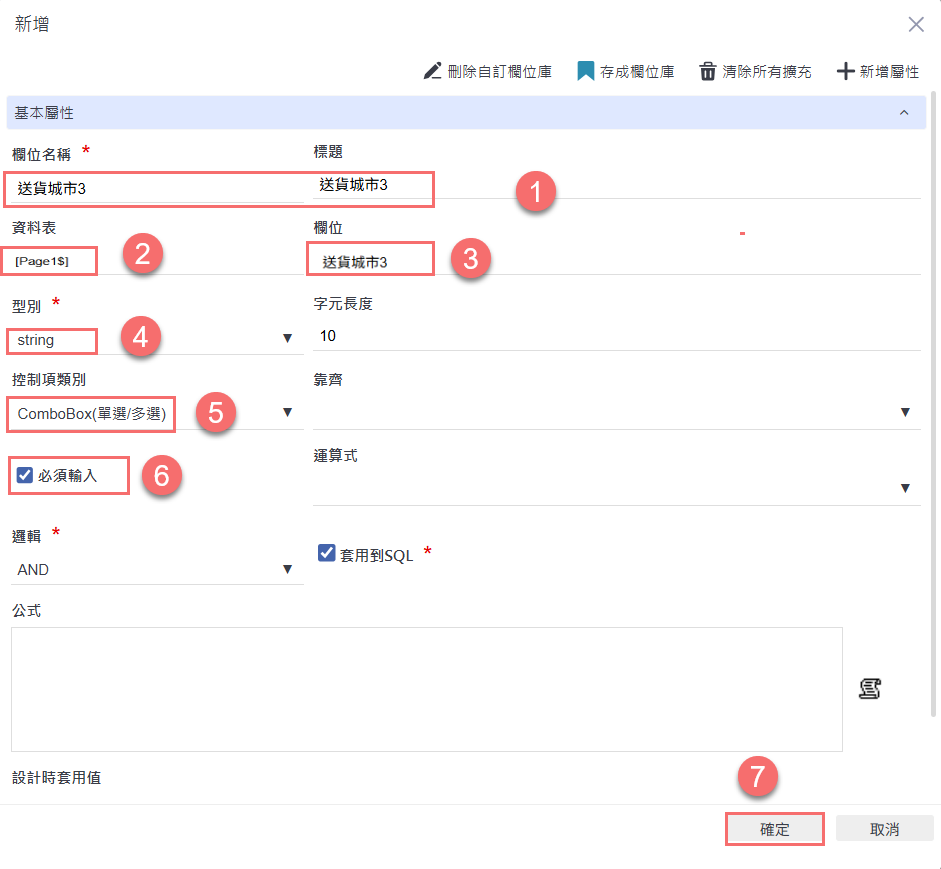
Task: Expand the 運算式 dropdown
Action: [x=905, y=488]
